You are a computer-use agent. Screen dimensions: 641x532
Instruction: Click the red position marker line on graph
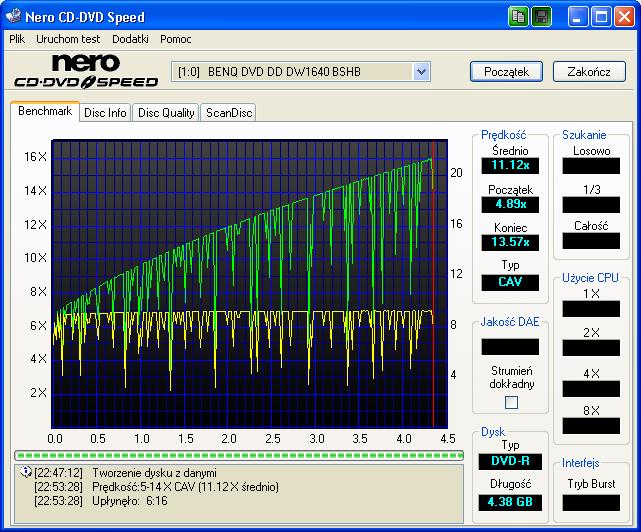tap(433, 284)
